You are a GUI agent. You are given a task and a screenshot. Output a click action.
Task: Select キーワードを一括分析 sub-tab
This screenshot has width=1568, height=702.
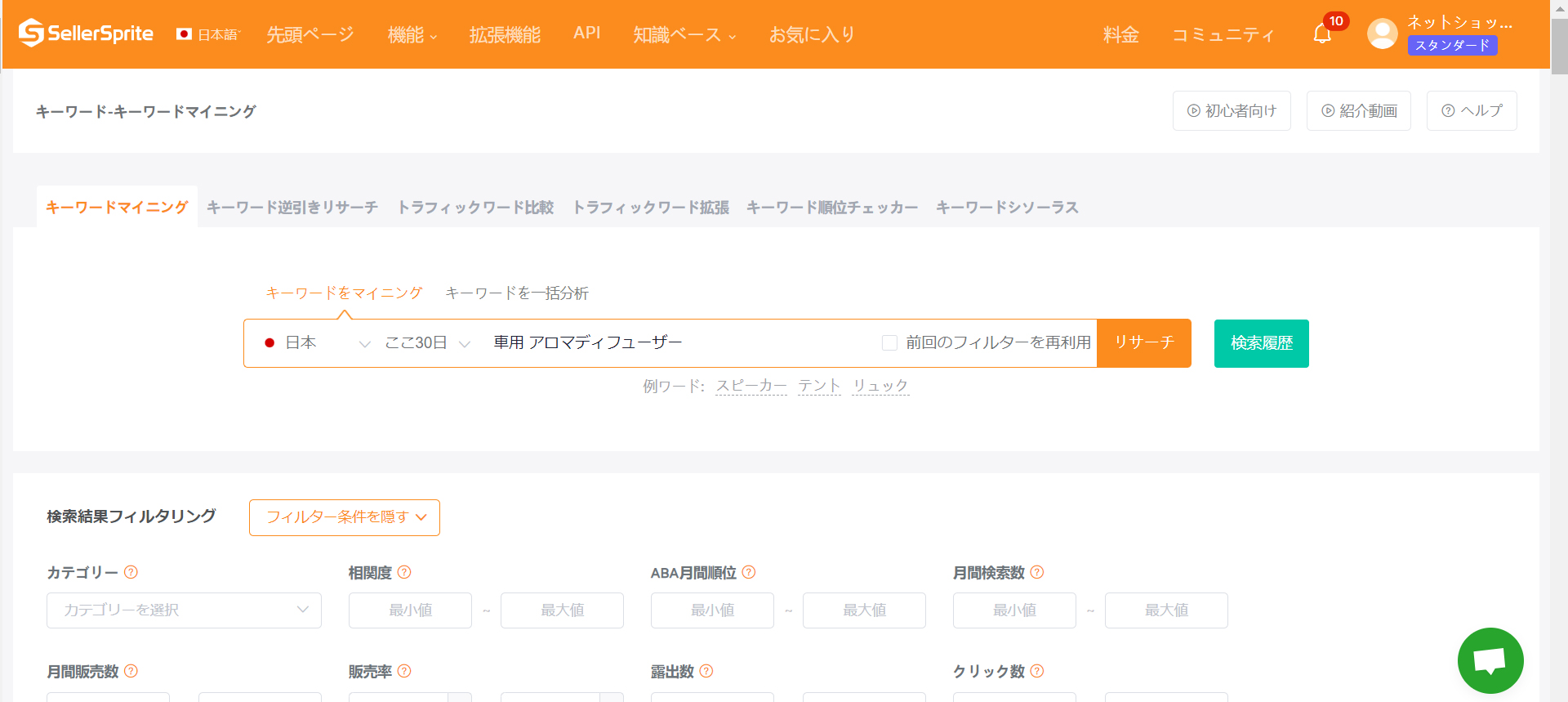[516, 293]
